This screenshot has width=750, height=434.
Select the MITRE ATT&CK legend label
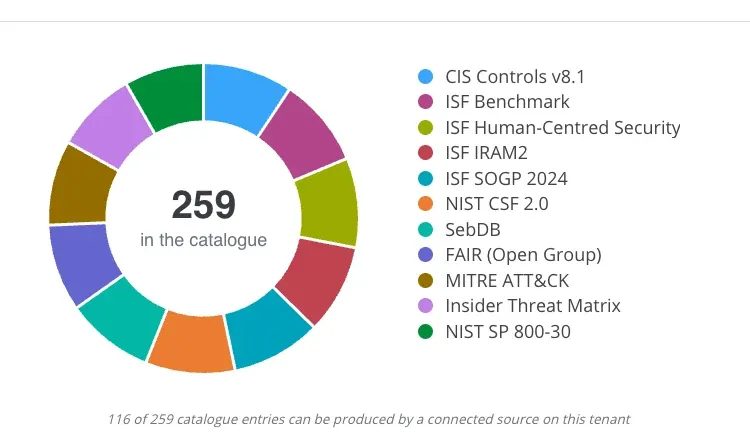(507, 281)
